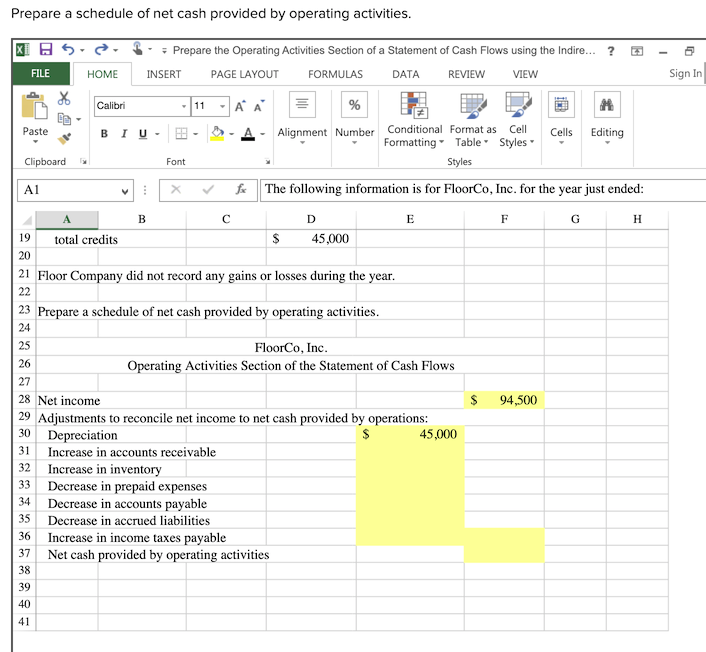Expand the Font Color dropdown arrow
Screen dimensions: 706x652
[x=262, y=134]
